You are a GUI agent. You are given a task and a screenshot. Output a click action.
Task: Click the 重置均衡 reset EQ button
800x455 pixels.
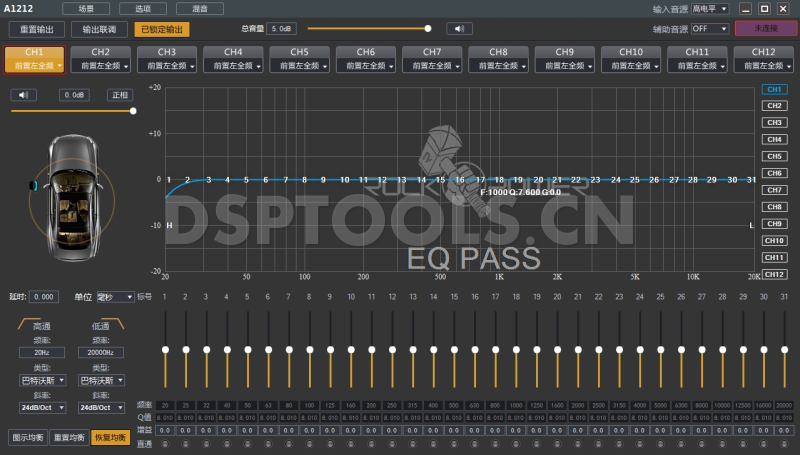coord(68,437)
